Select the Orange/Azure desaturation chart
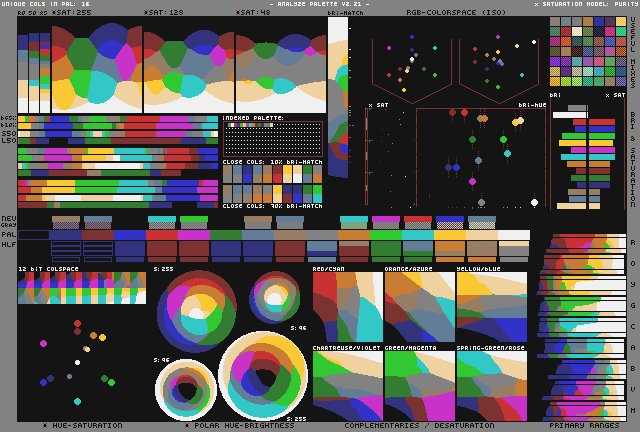The height and width of the screenshot is (432, 640). pyautogui.click(x=419, y=307)
